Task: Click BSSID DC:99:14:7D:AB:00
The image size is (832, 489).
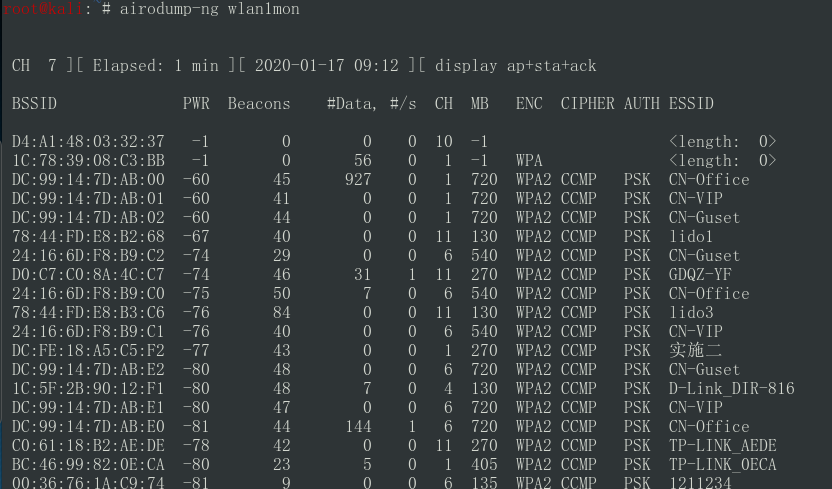Action: [88, 179]
